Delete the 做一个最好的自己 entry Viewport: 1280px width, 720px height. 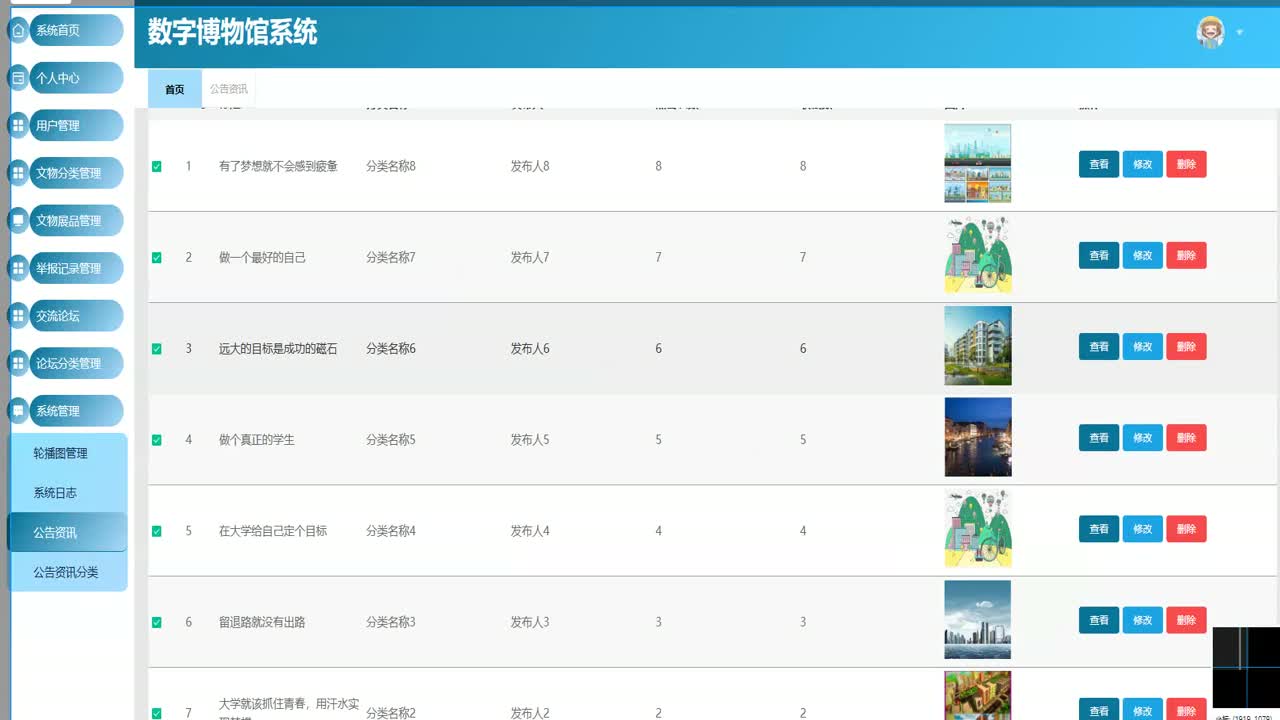coord(1186,255)
